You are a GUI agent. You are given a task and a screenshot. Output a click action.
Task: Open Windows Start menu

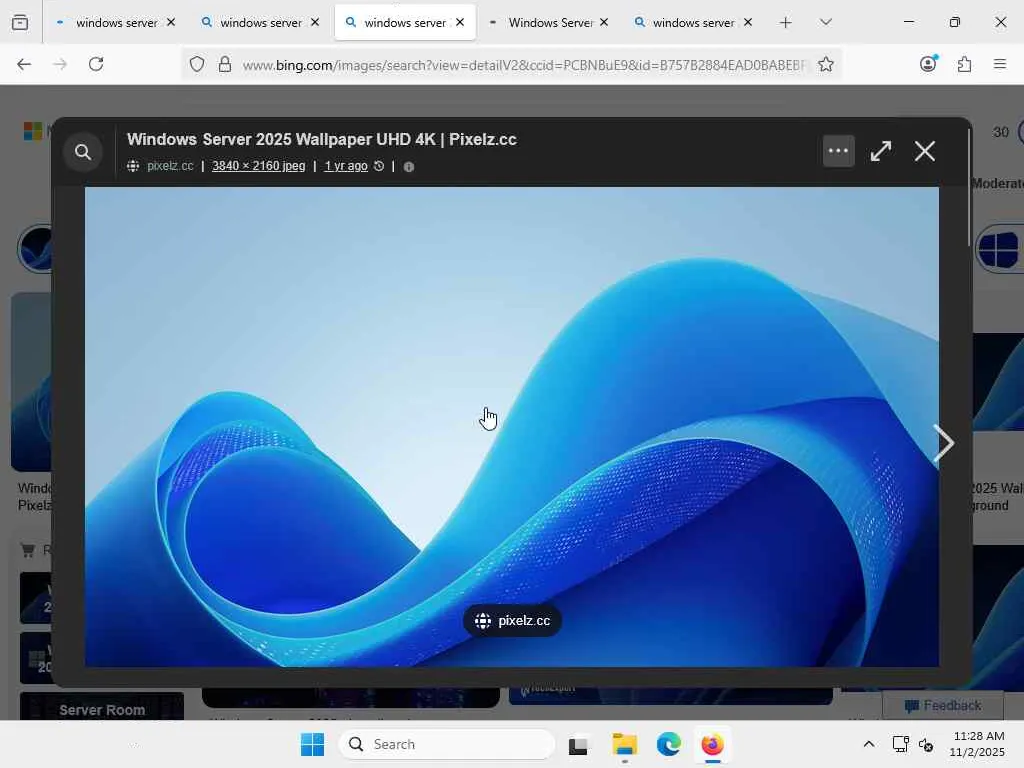pos(312,744)
